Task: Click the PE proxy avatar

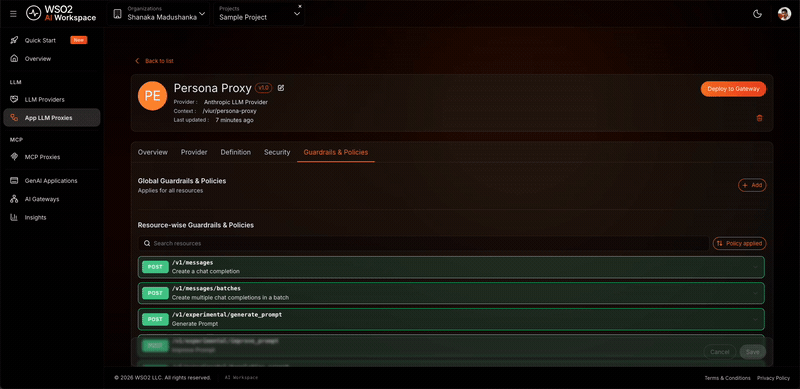Action: (x=153, y=96)
